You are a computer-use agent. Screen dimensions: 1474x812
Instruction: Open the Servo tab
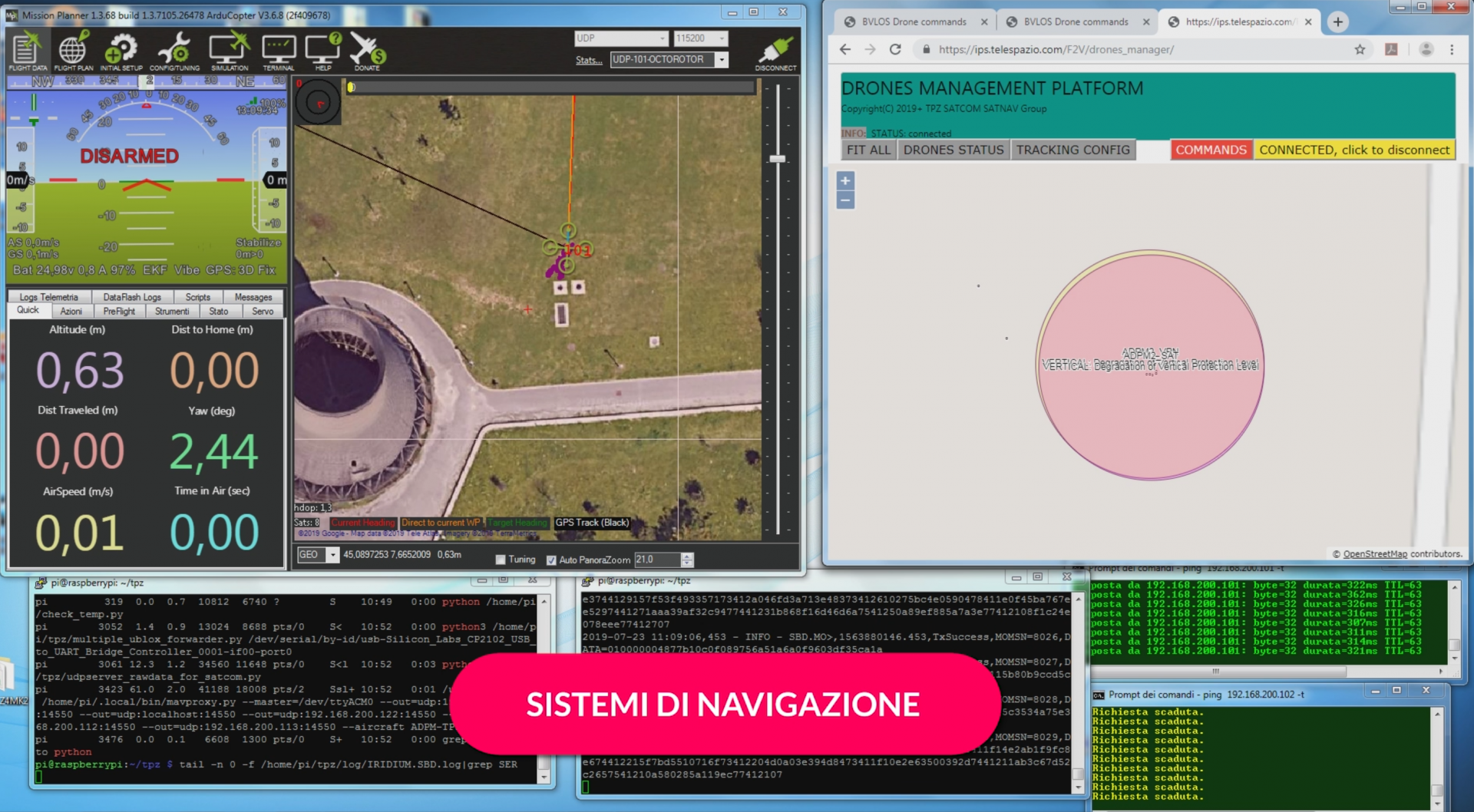click(x=263, y=311)
